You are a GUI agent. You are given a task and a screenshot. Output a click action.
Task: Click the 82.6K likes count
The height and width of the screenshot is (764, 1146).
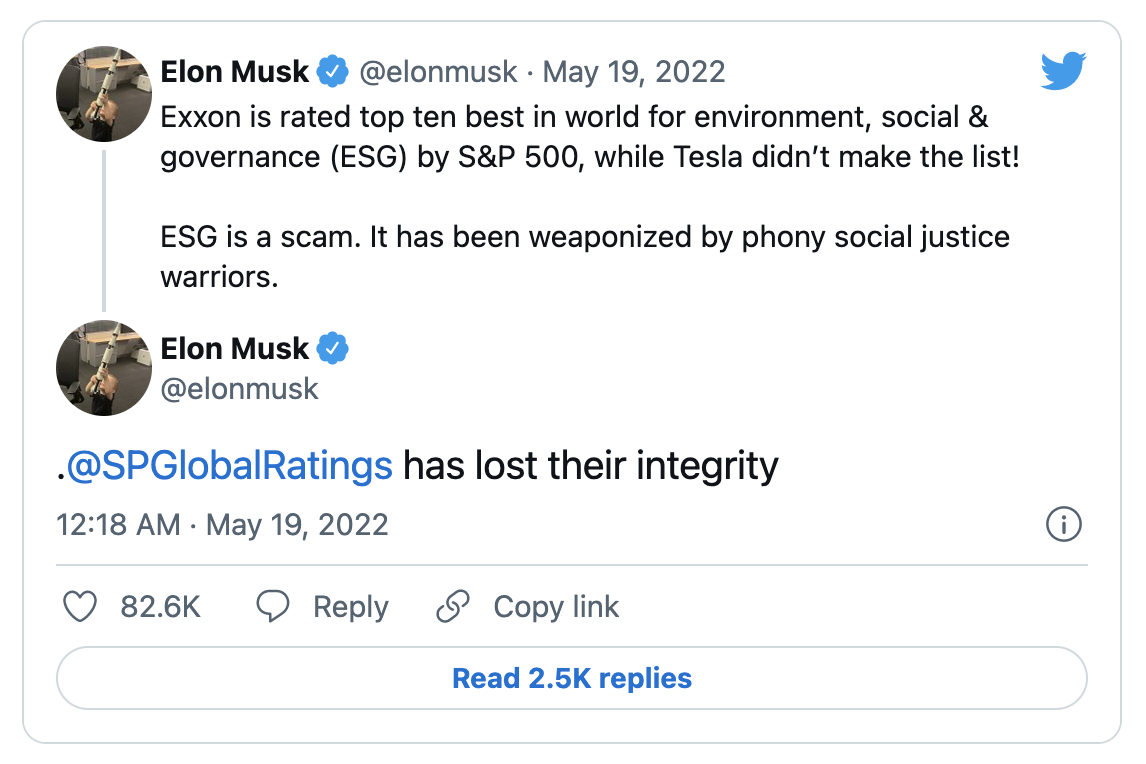(x=160, y=607)
